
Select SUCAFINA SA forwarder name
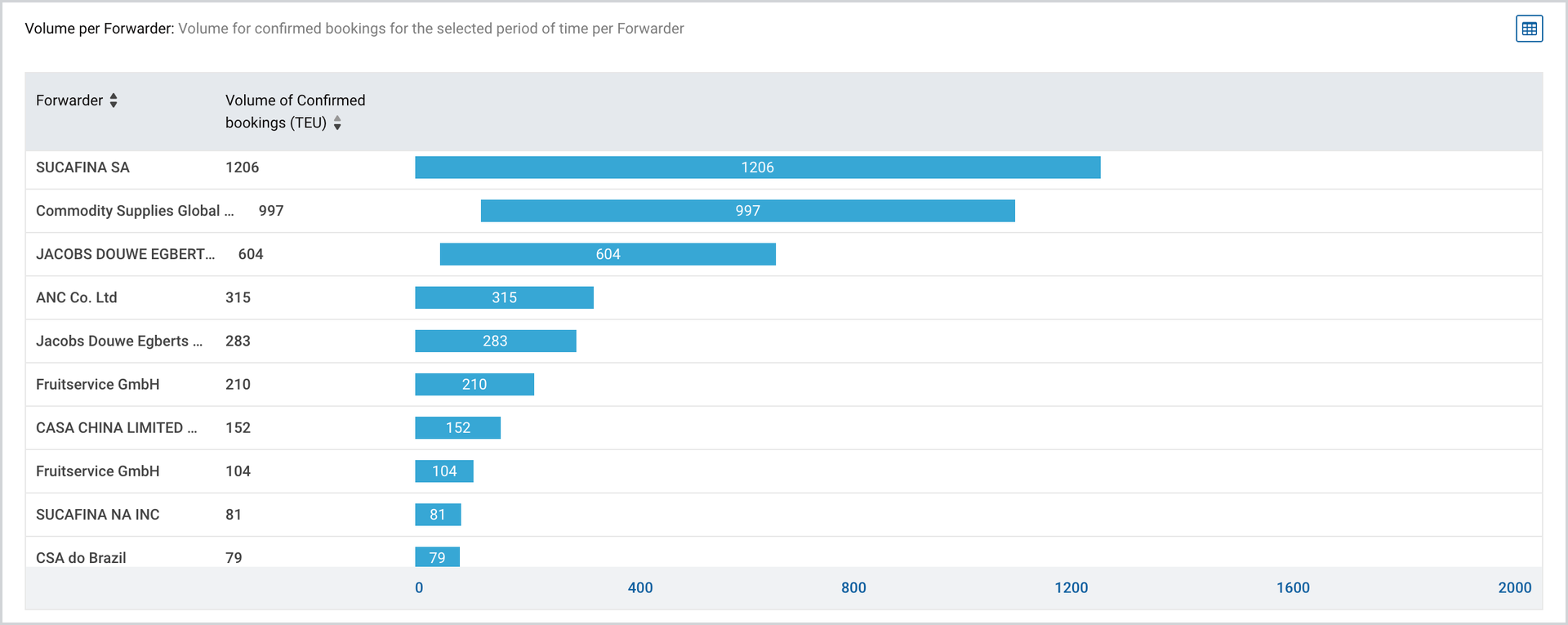(x=82, y=167)
